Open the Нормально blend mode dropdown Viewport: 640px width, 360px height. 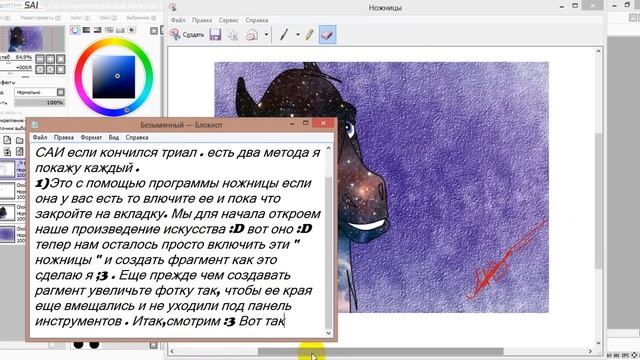[40, 92]
